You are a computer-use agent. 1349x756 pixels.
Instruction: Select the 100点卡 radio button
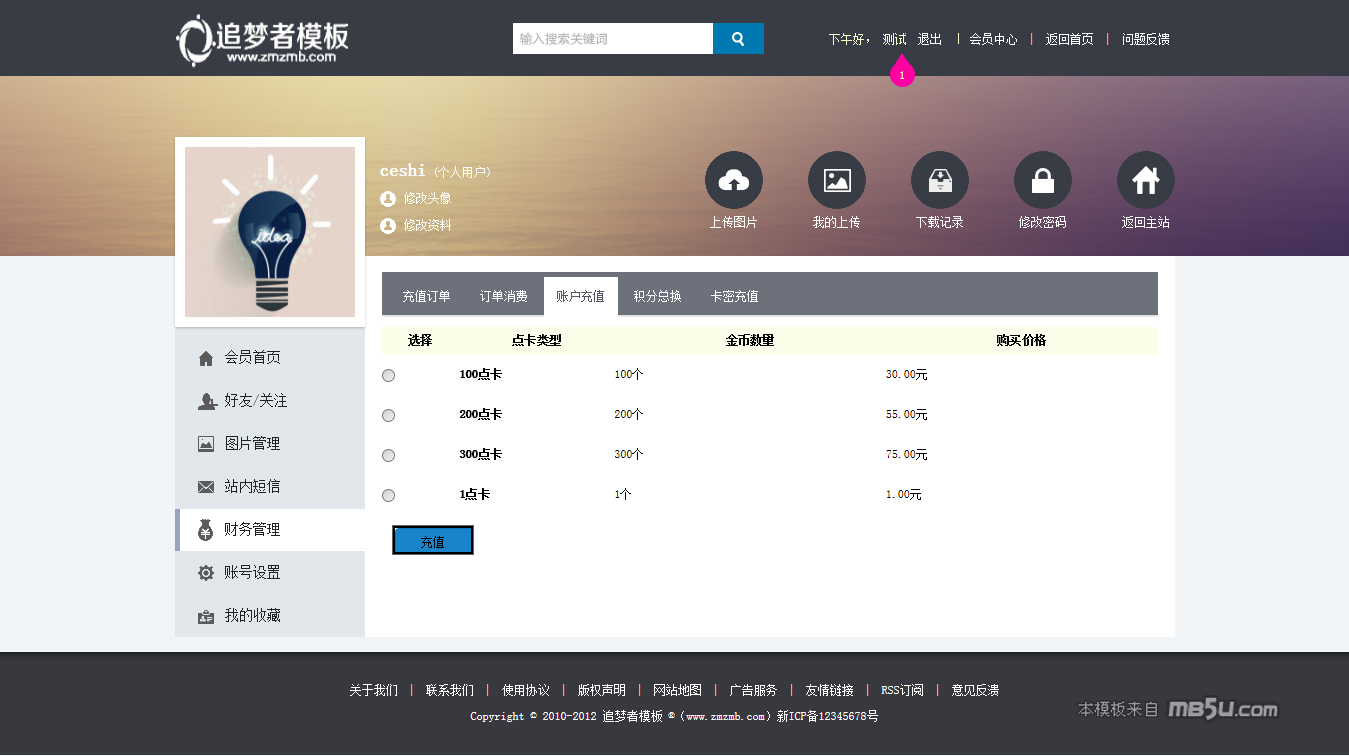[389, 375]
